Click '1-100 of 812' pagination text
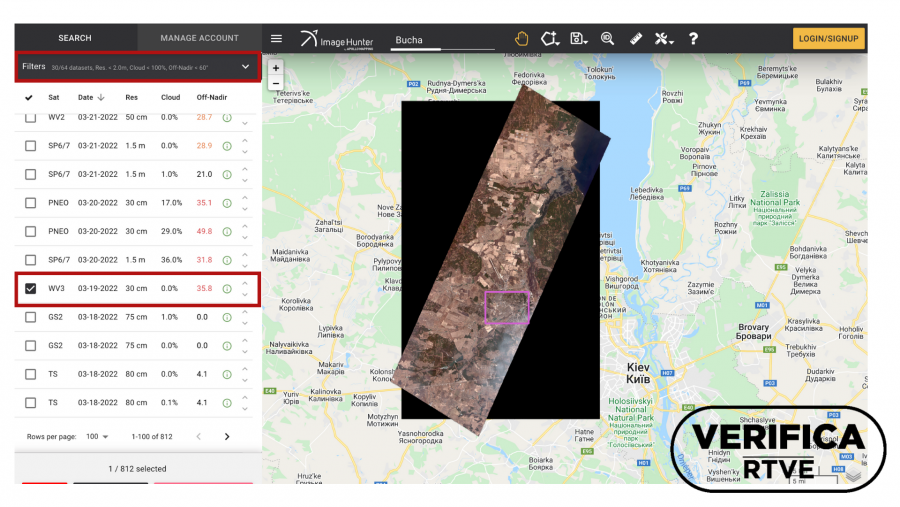The image size is (900, 507). (x=152, y=437)
